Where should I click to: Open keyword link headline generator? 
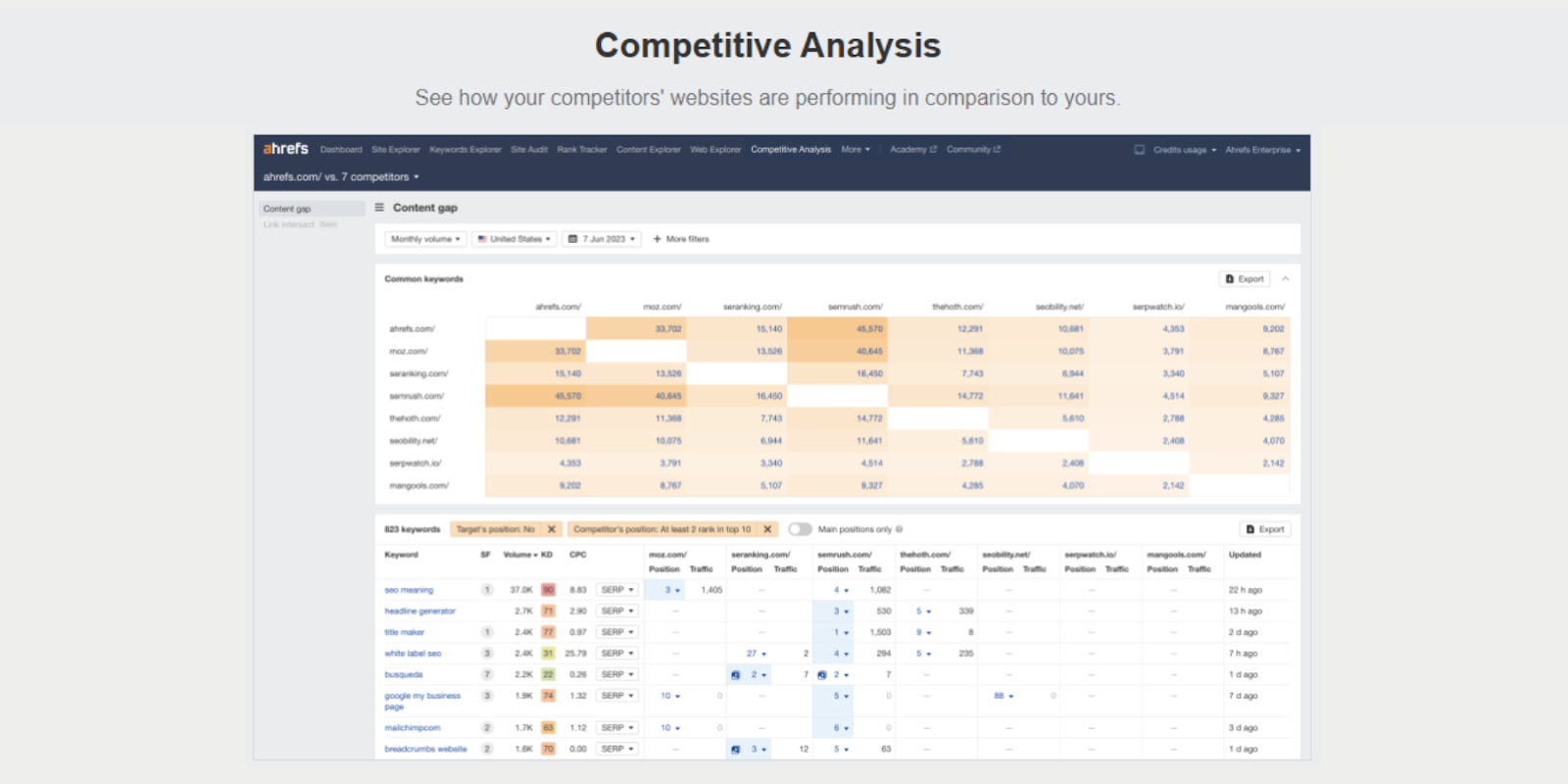click(419, 612)
